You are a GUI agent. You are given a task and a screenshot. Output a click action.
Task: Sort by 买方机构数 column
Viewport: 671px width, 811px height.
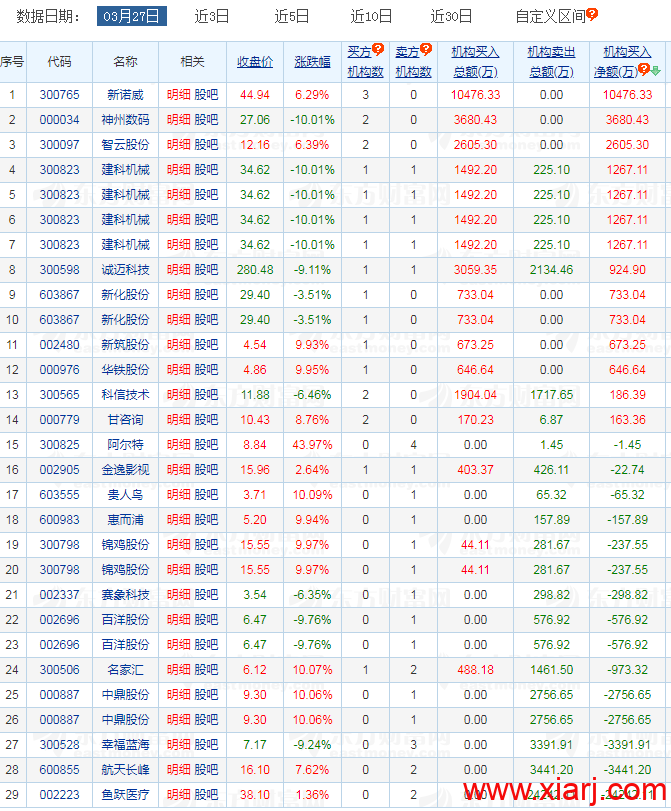click(x=365, y=62)
